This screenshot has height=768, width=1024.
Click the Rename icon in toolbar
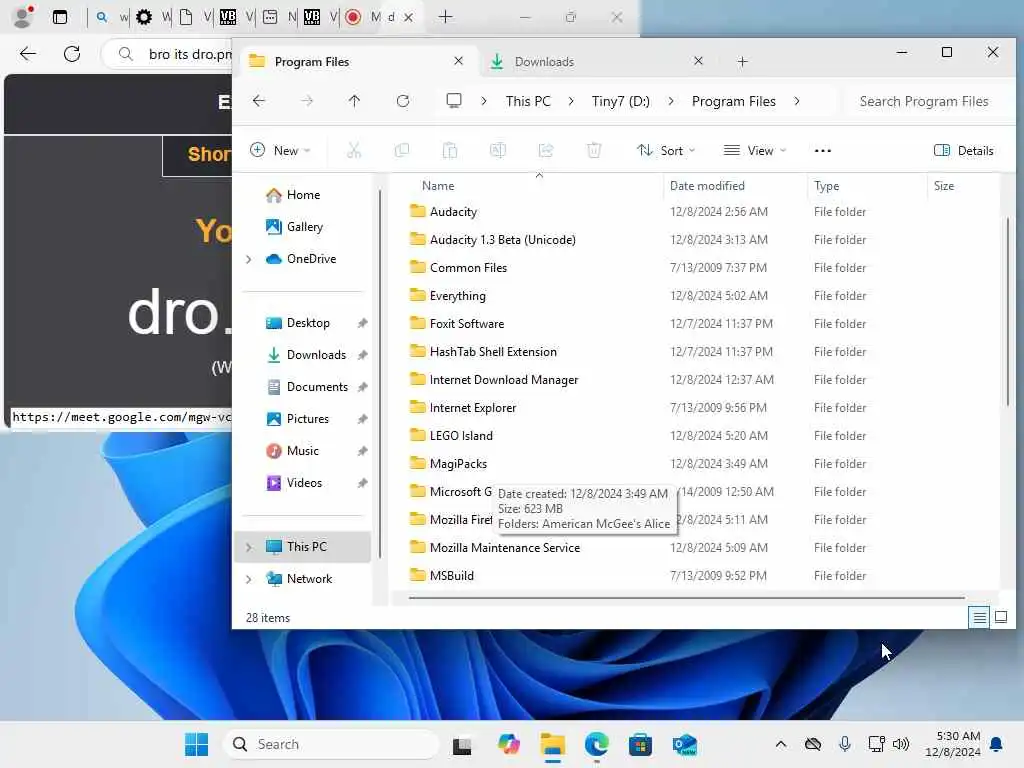click(x=498, y=151)
